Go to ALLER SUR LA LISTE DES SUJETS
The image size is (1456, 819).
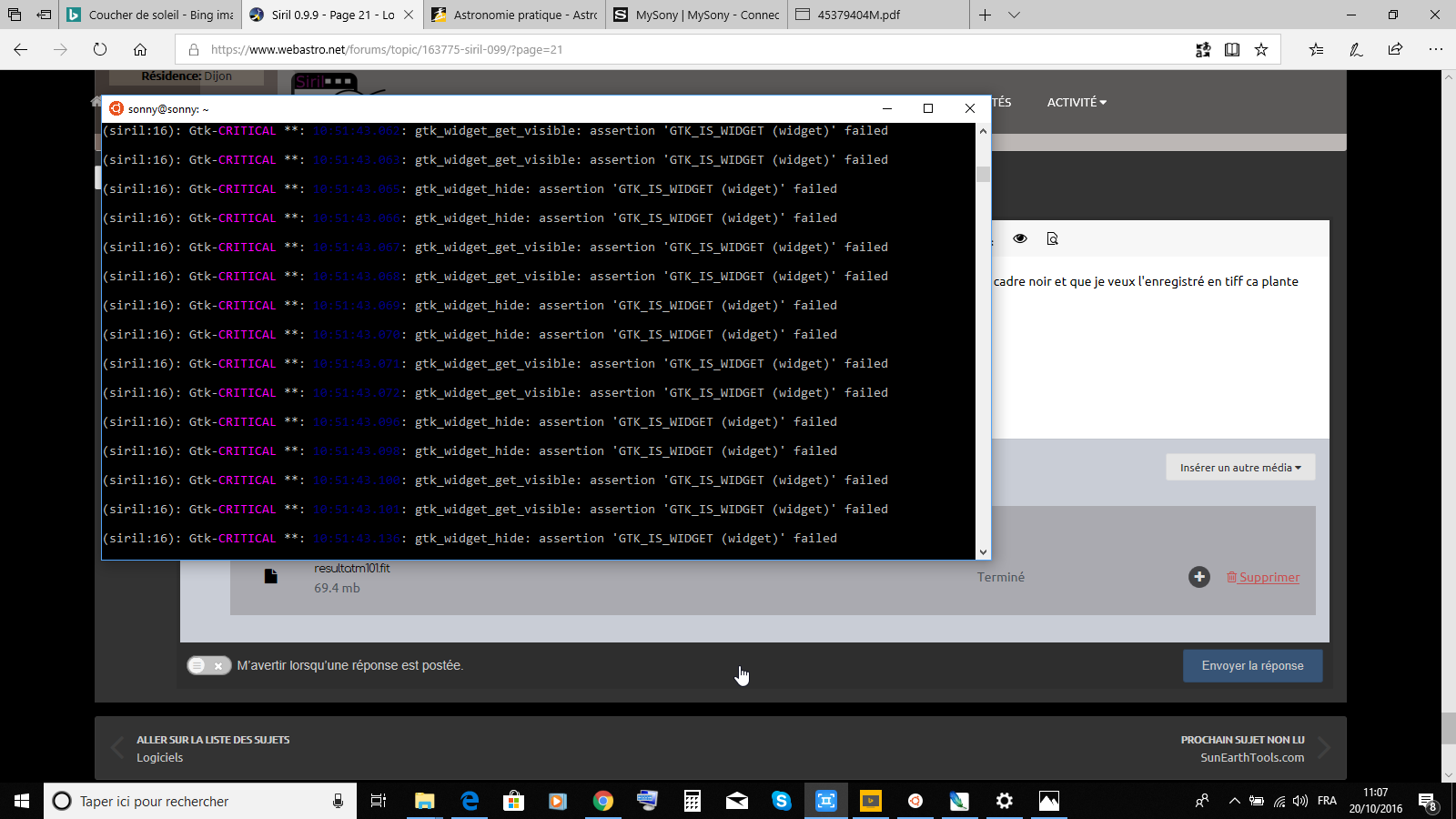pos(213,740)
